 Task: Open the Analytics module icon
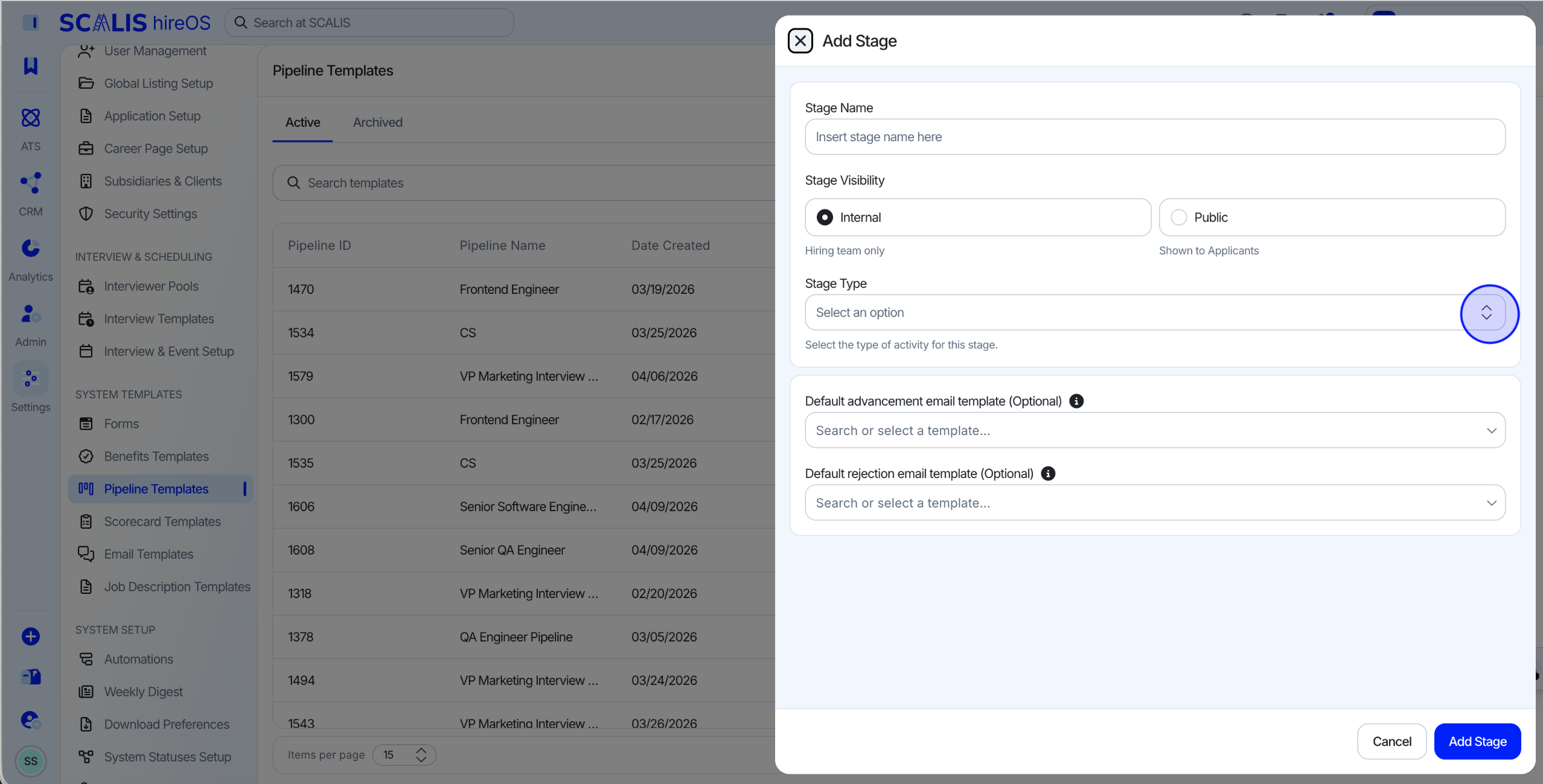31,248
